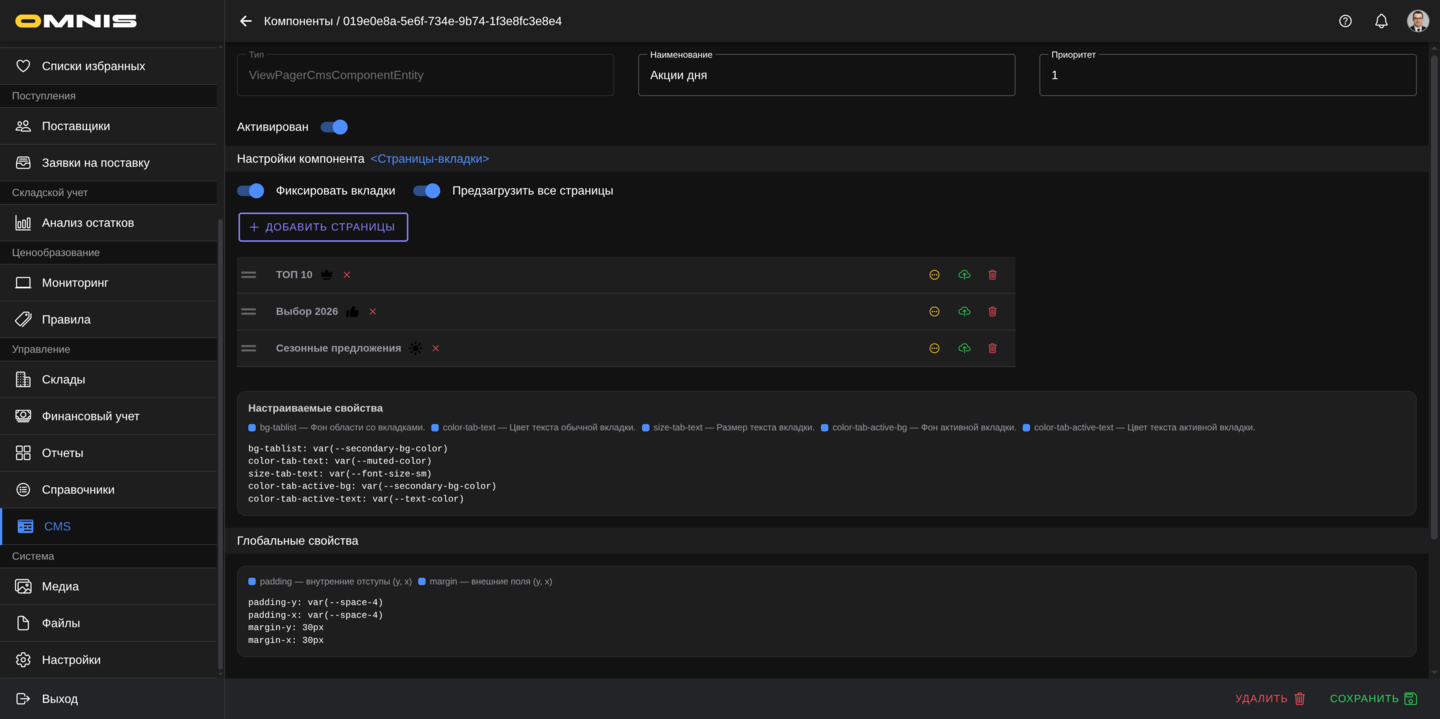1440x719 pixels.
Task: Click the drag handle of ТОП 10 row
Action: [x=249, y=275]
